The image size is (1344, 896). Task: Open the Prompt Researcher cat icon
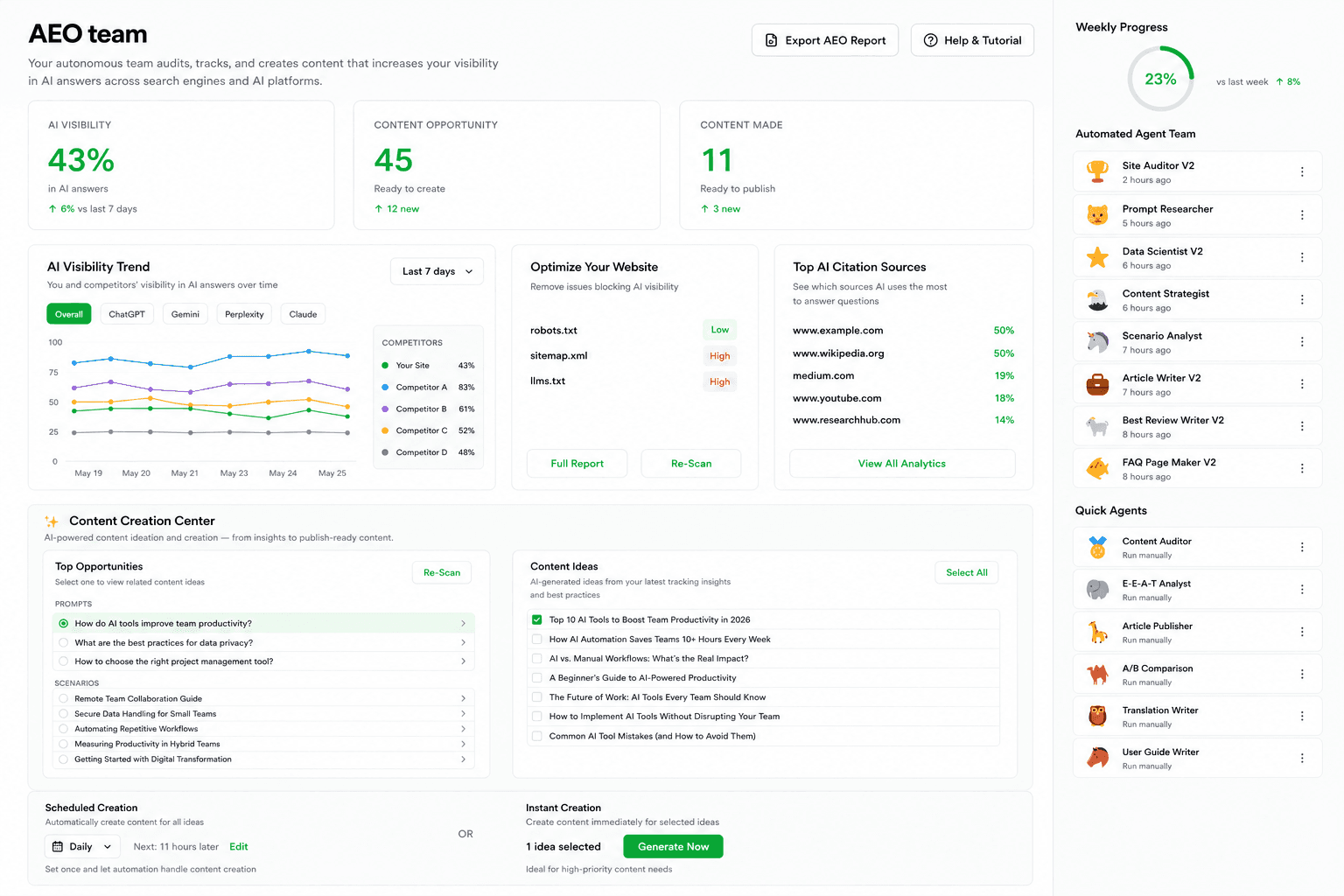tap(1097, 214)
